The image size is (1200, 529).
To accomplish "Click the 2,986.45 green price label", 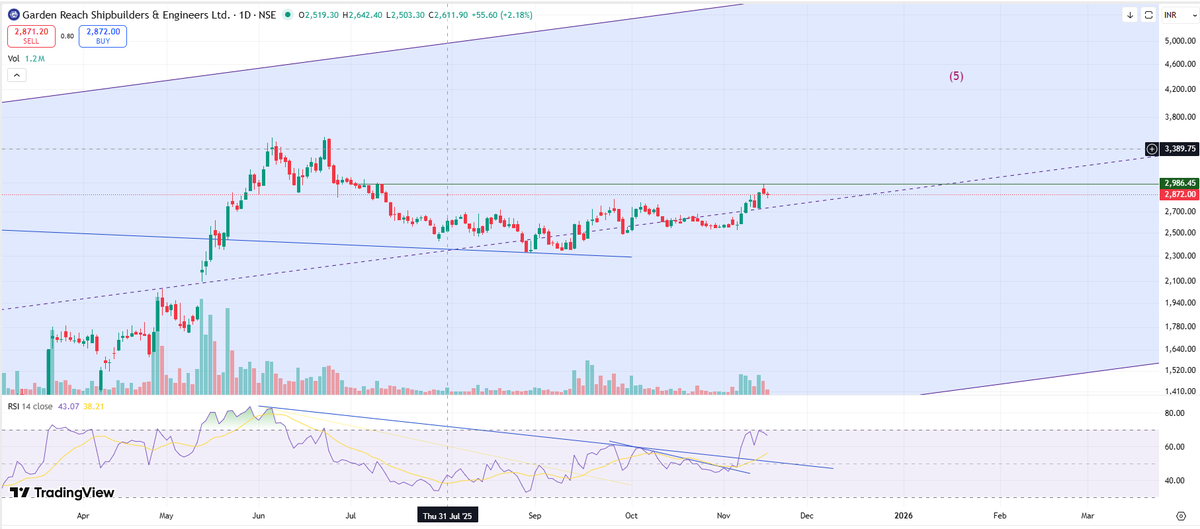I will [x=1178, y=184].
